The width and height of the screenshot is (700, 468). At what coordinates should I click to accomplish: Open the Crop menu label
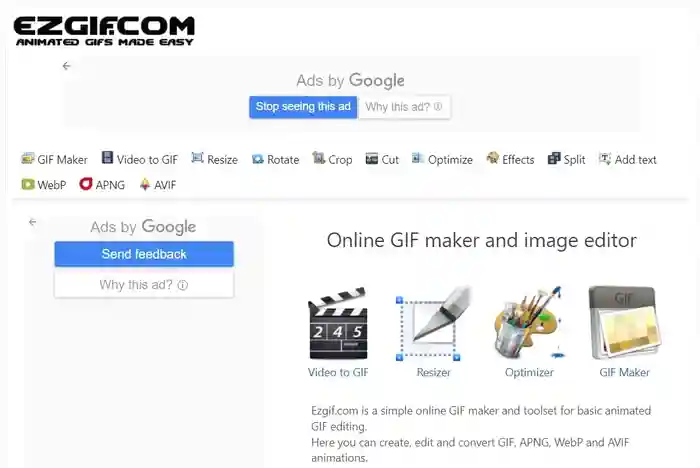340,160
